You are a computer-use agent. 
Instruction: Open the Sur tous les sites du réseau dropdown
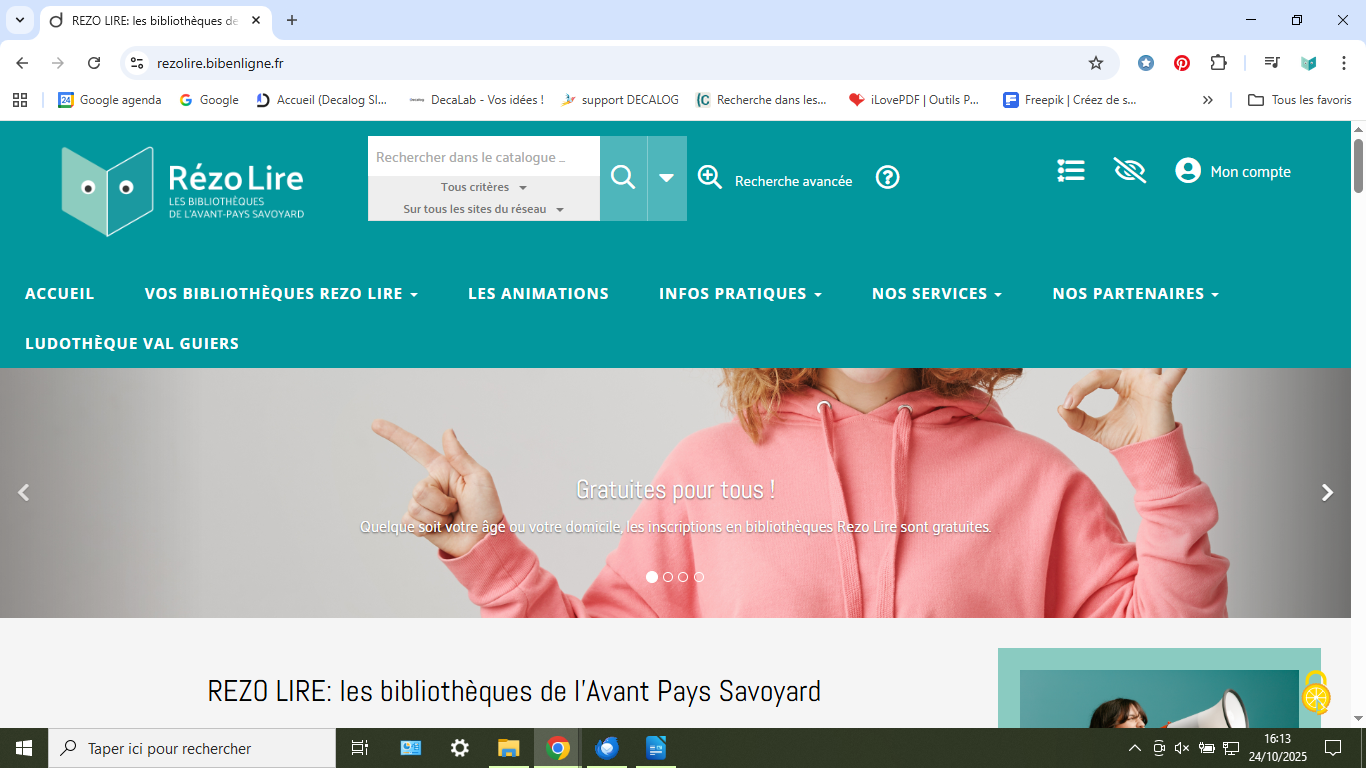coord(484,209)
